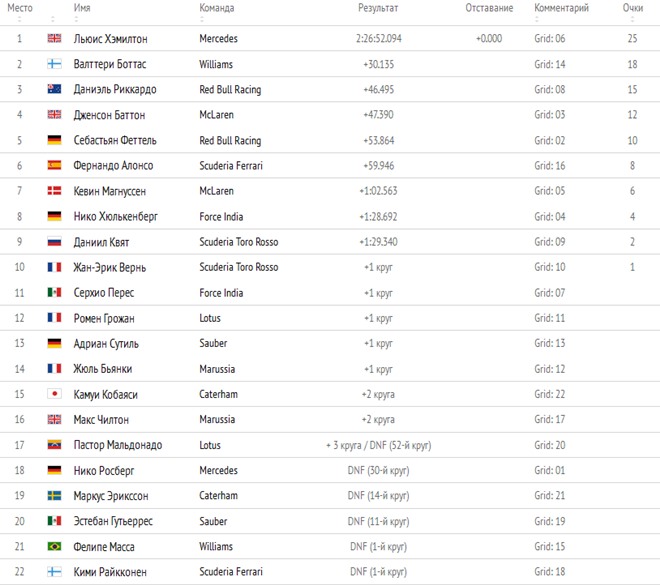Screen dimensions: 660x585
Task: Sort by Комментарий column header
Action: point(561,8)
